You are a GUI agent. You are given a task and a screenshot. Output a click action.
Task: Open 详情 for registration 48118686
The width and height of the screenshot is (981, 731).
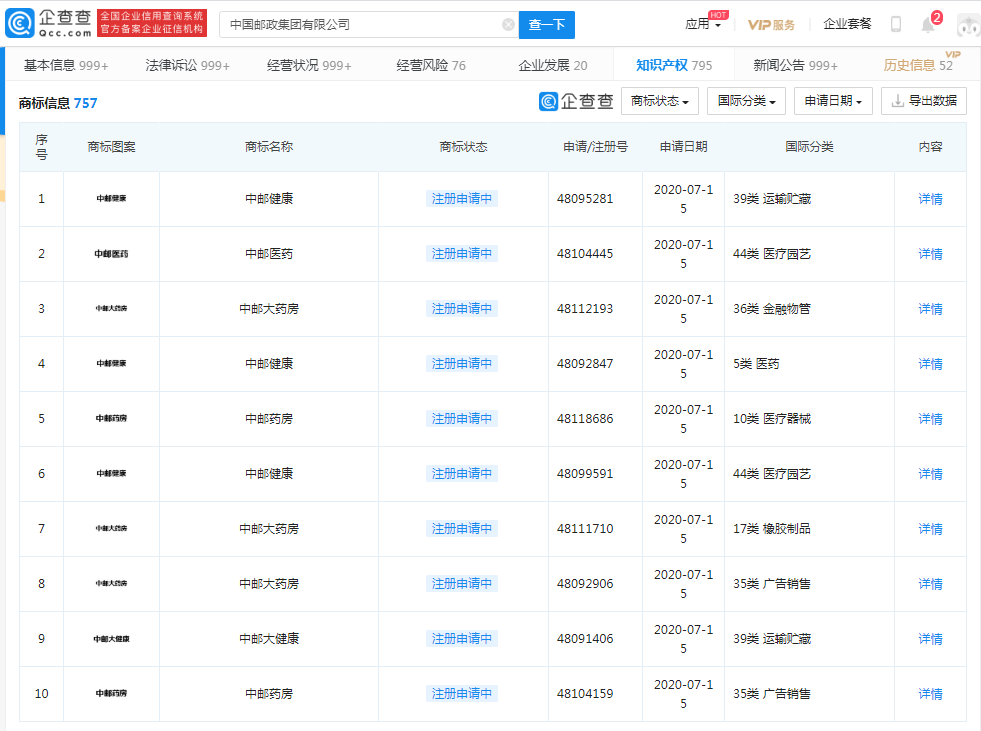(x=930, y=419)
